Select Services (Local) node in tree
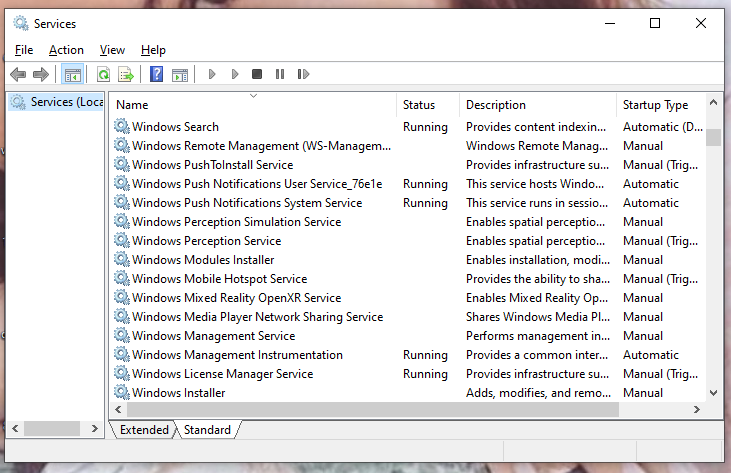Screen dimensions: 731x473 point(56,102)
